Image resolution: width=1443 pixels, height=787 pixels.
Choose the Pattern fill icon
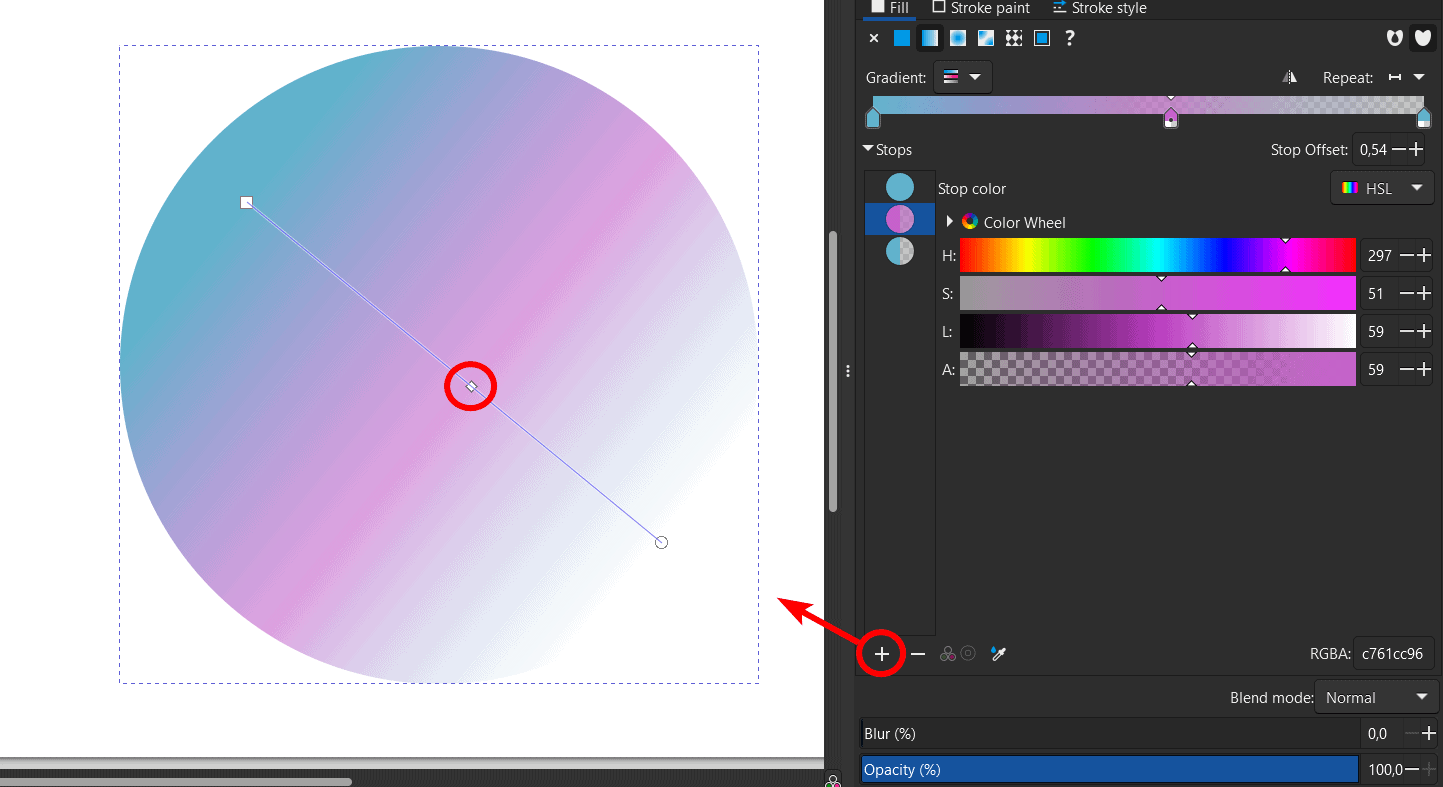pos(1014,38)
